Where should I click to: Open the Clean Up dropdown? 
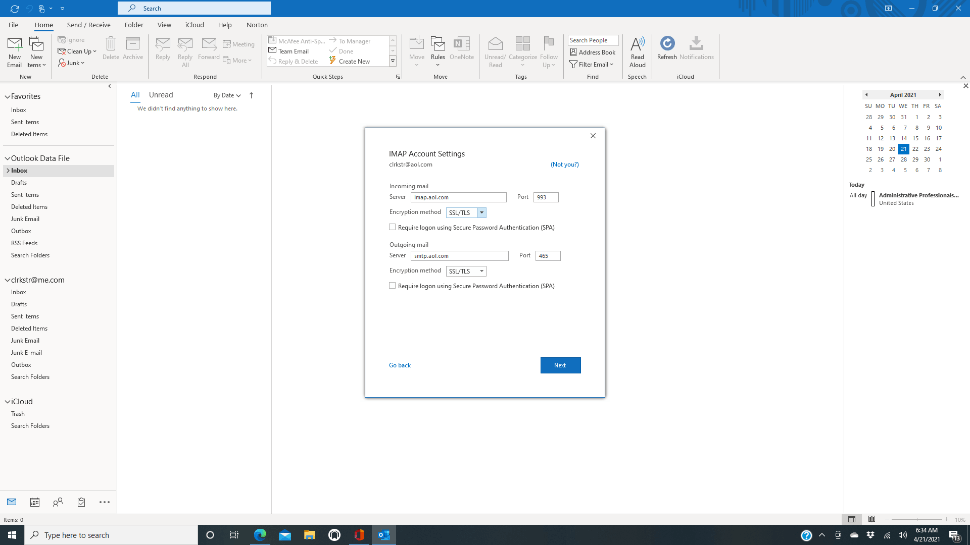[x=77, y=51]
